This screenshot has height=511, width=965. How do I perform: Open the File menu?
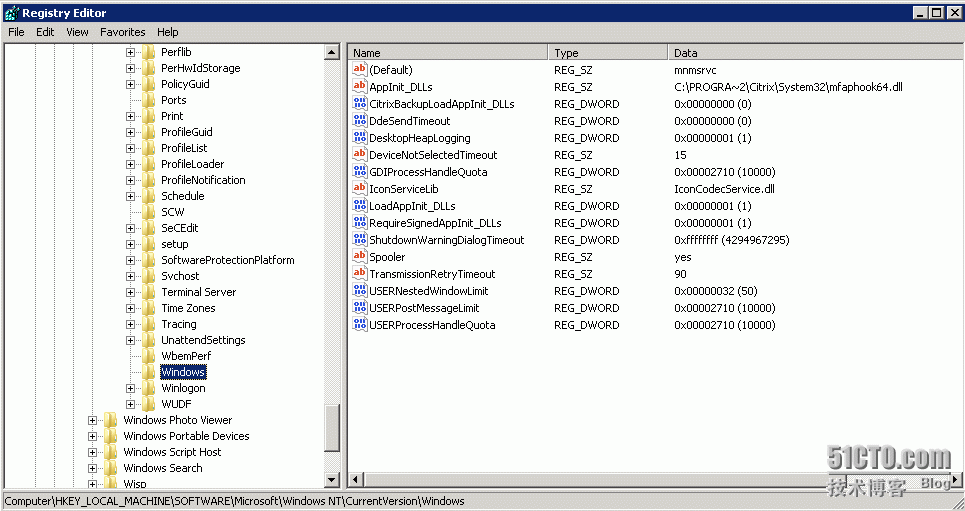[x=16, y=32]
